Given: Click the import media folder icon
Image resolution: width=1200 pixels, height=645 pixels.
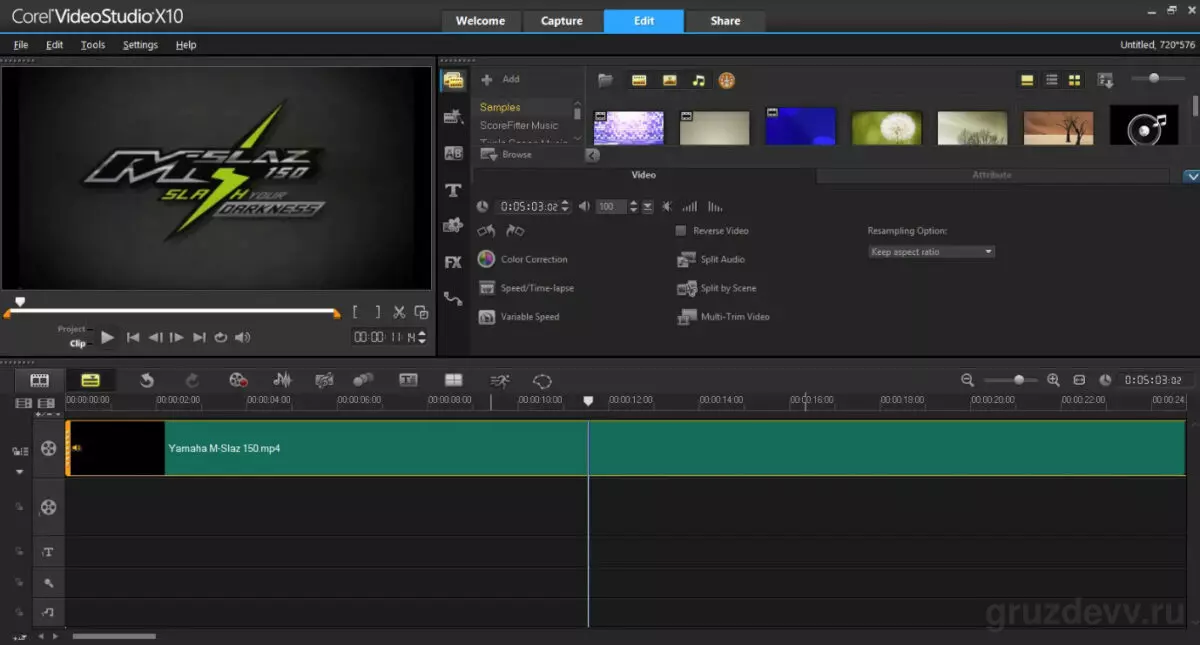Looking at the screenshot, I should click(x=605, y=80).
